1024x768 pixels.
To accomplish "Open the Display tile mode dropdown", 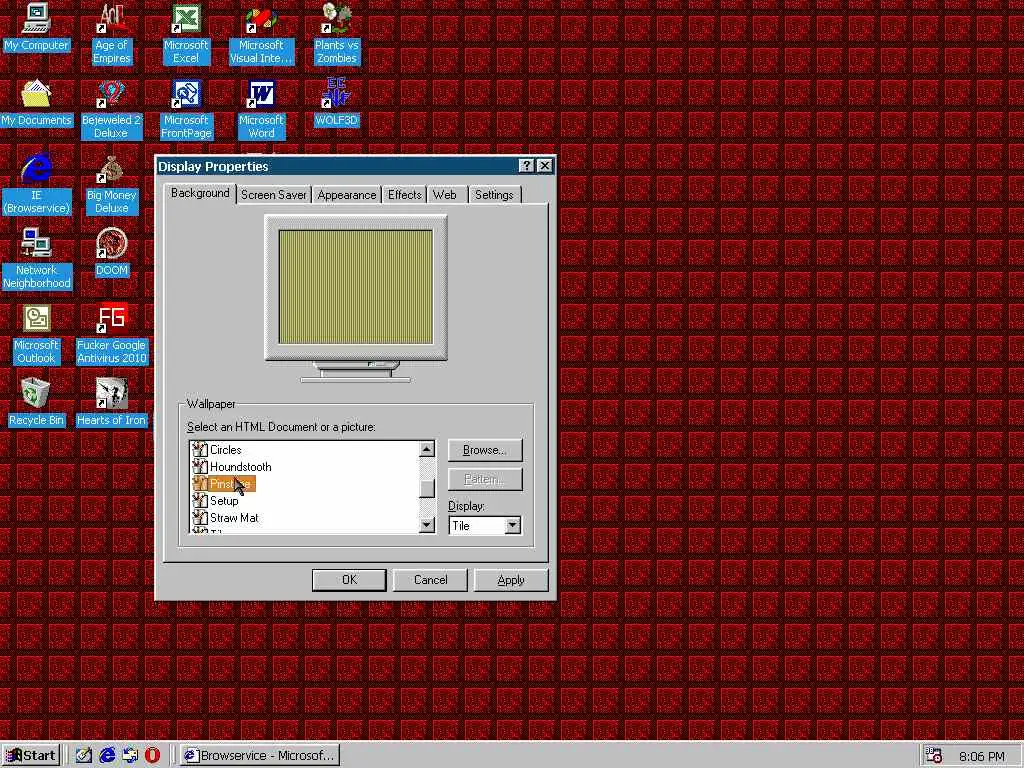I will coord(513,525).
